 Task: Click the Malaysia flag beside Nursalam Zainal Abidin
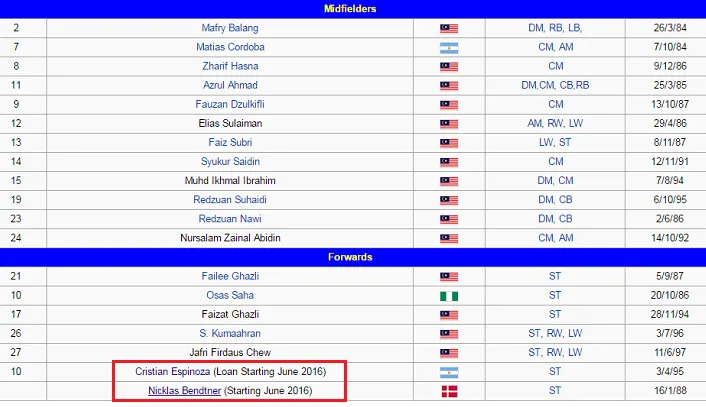pos(449,237)
